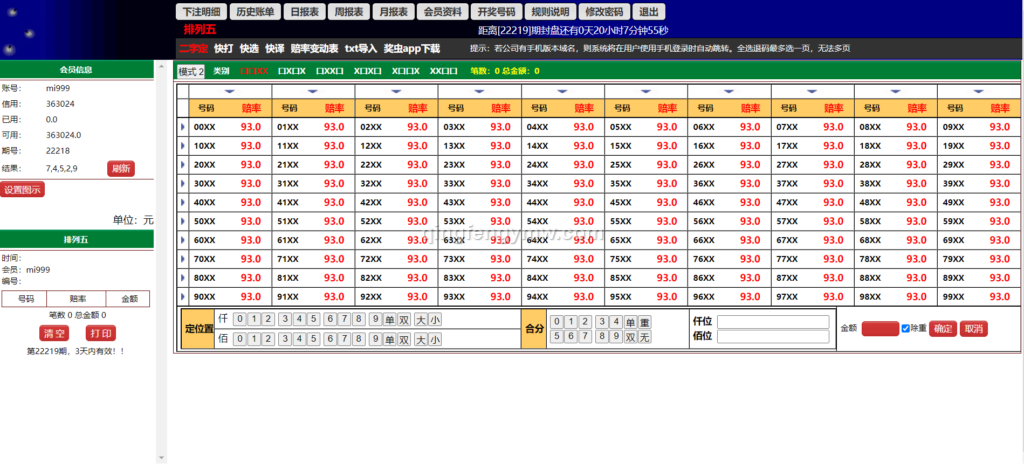The width and height of the screenshot is (1024, 464).
Task: Click the 双 button in the 仟 position row
Action: coord(404,320)
